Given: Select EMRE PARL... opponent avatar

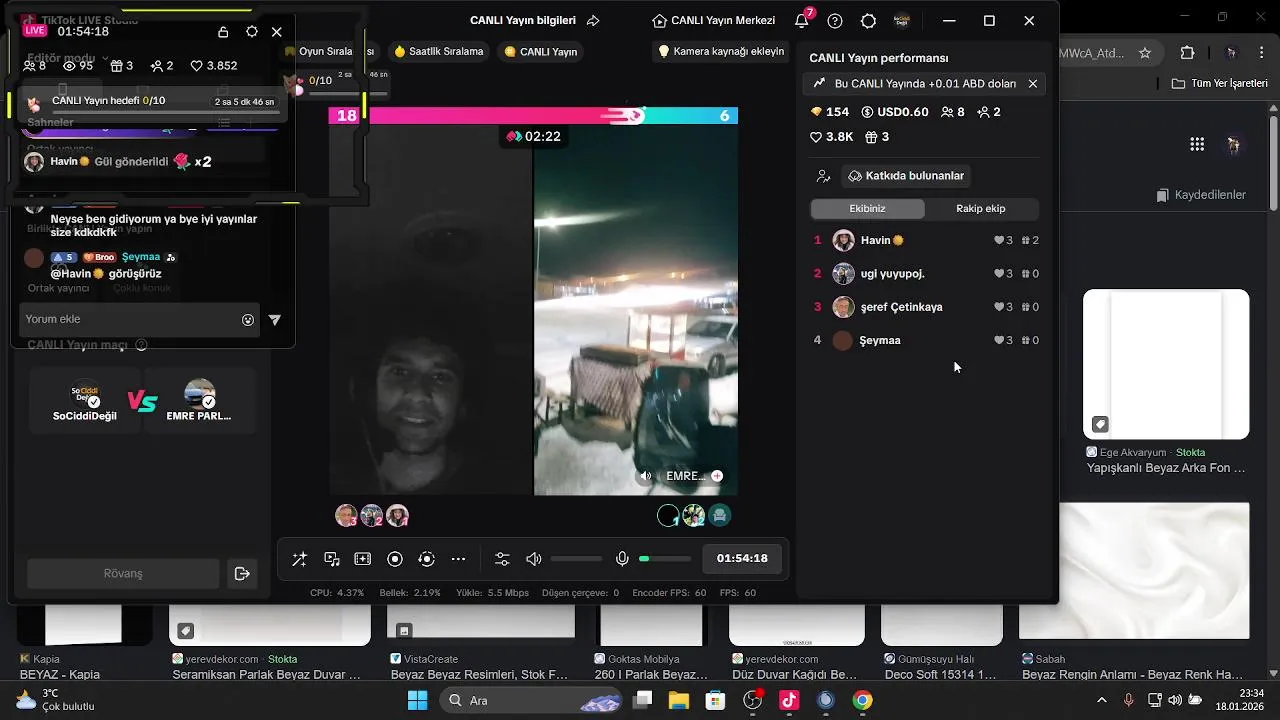Looking at the screenshot, I should tap(199, 401).
